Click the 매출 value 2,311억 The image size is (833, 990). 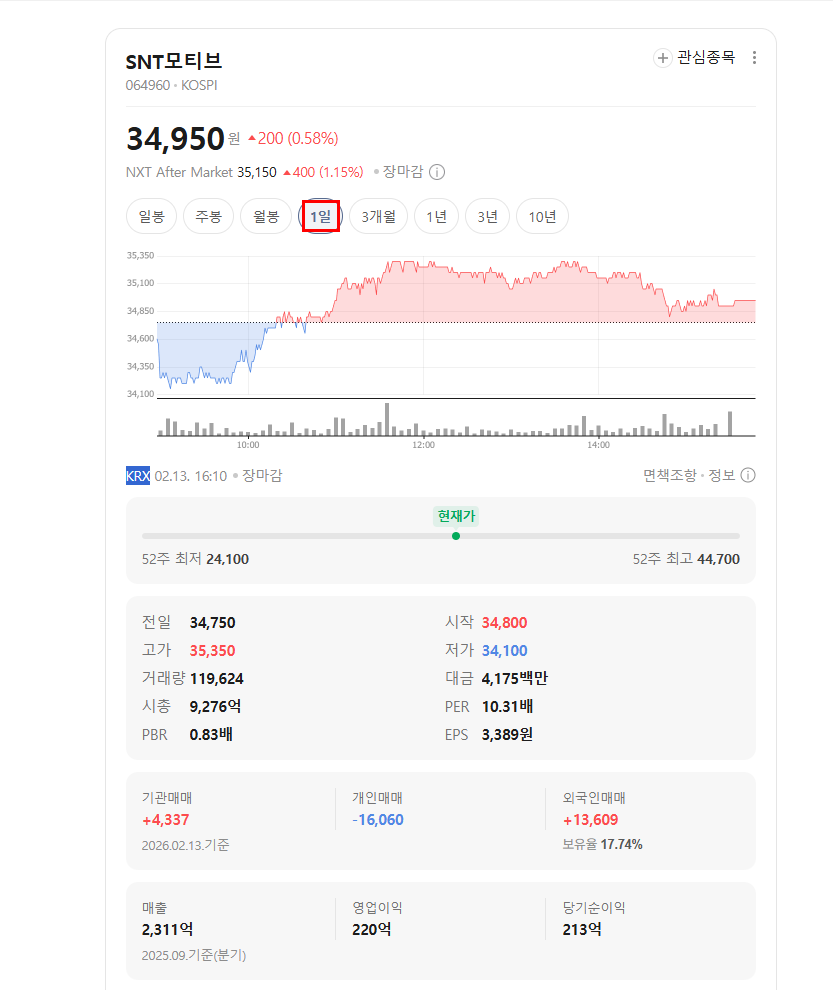coord(167,929)
